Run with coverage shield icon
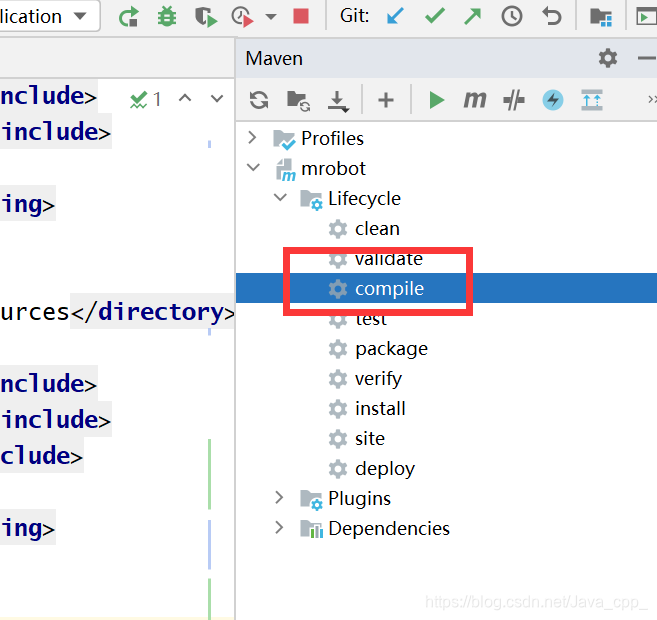657x620 pixels. [205, 17]
